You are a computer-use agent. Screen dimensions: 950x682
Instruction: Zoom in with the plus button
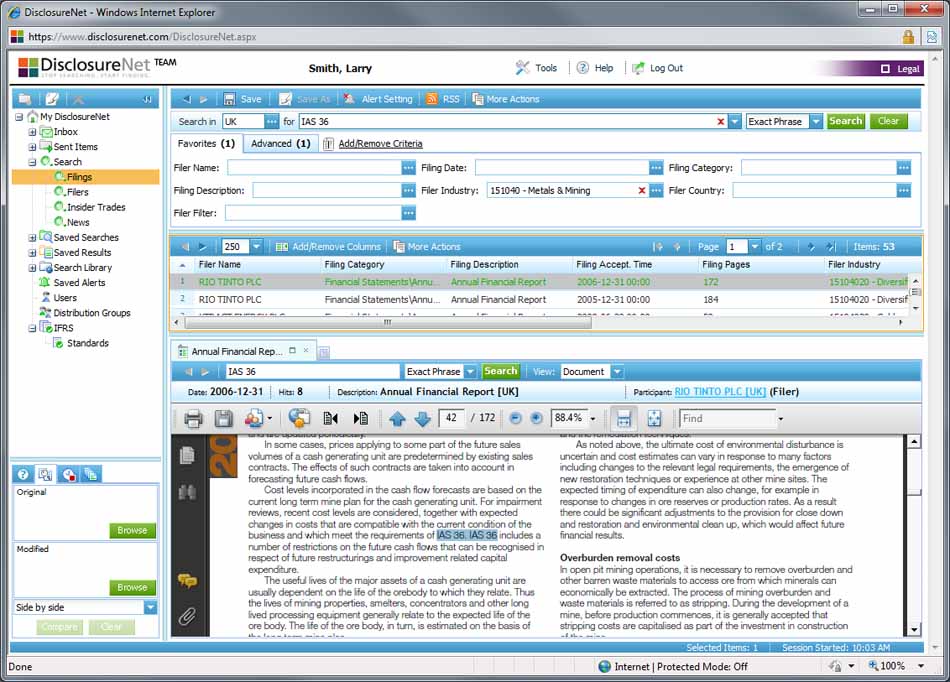(536, 418)
